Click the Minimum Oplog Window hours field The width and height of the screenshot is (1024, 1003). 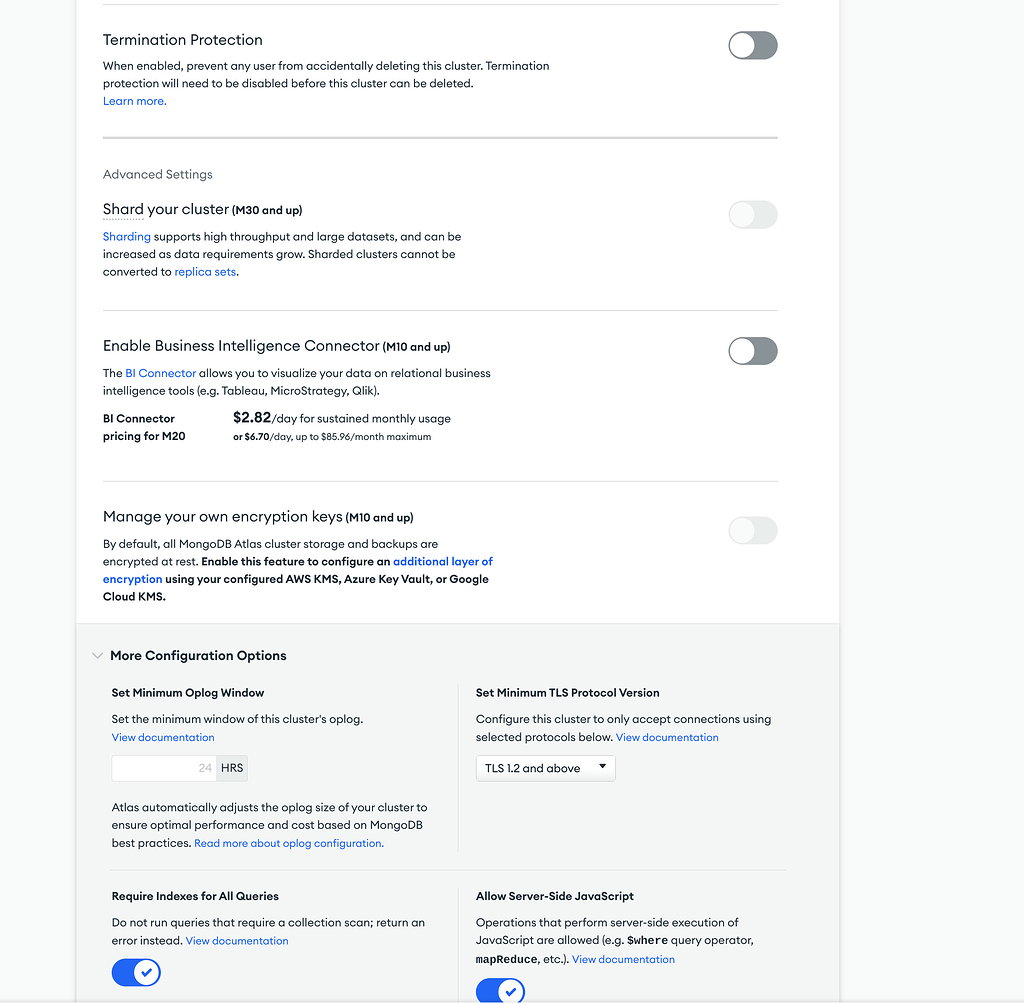coord(165,768)
